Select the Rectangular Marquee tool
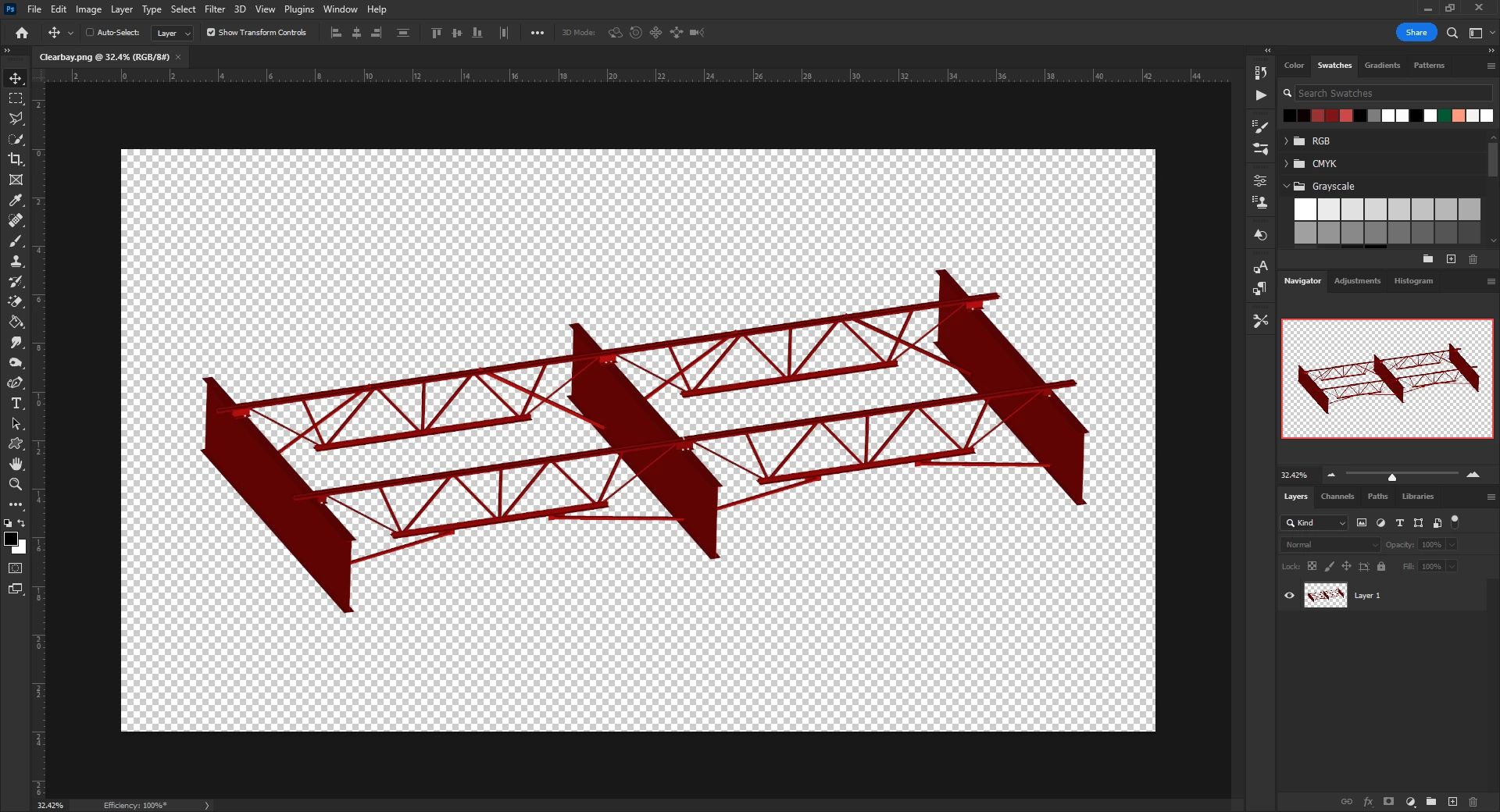The image size is (1500, 812). 16,98
